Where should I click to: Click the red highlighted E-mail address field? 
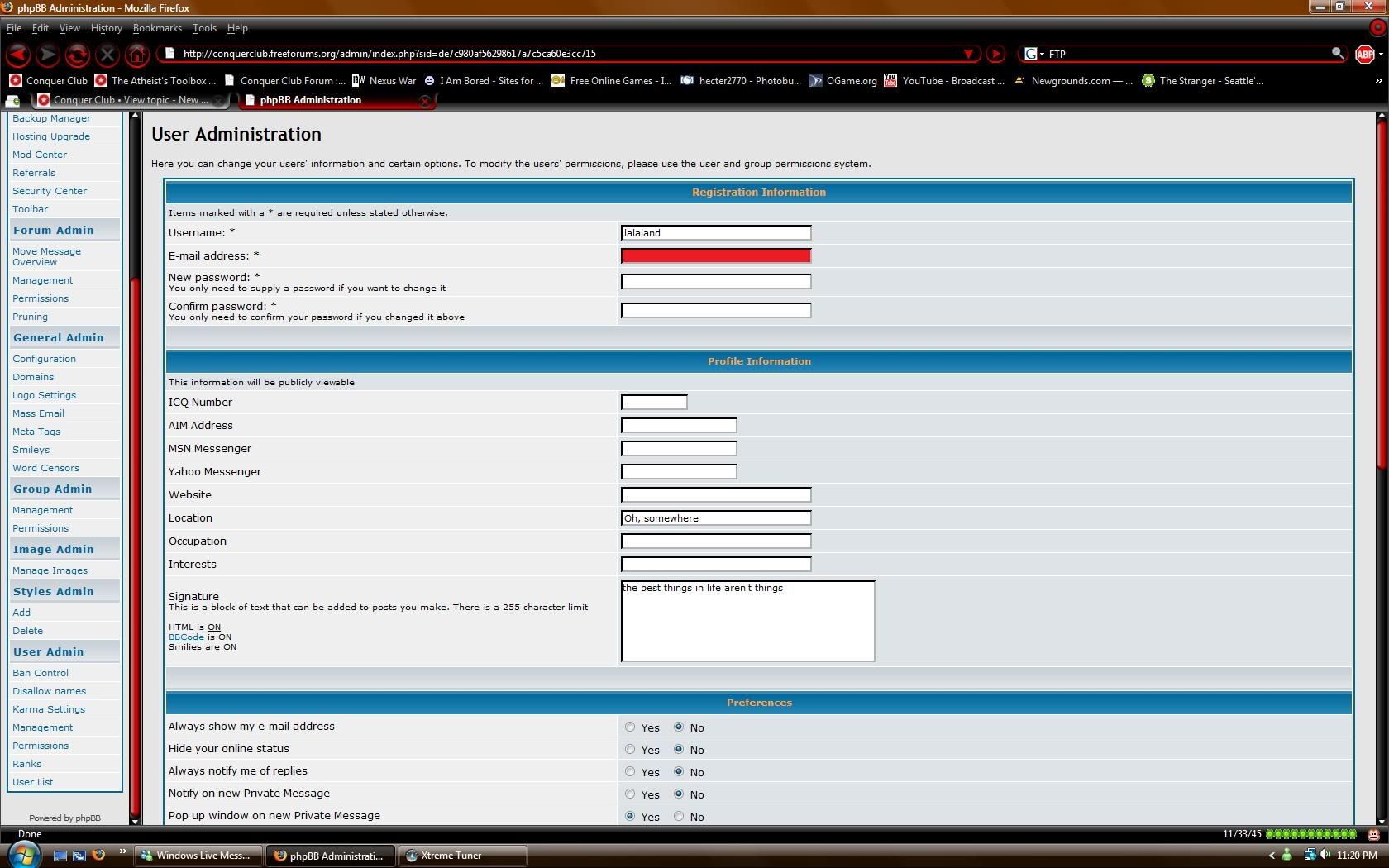tap(715, 256)
